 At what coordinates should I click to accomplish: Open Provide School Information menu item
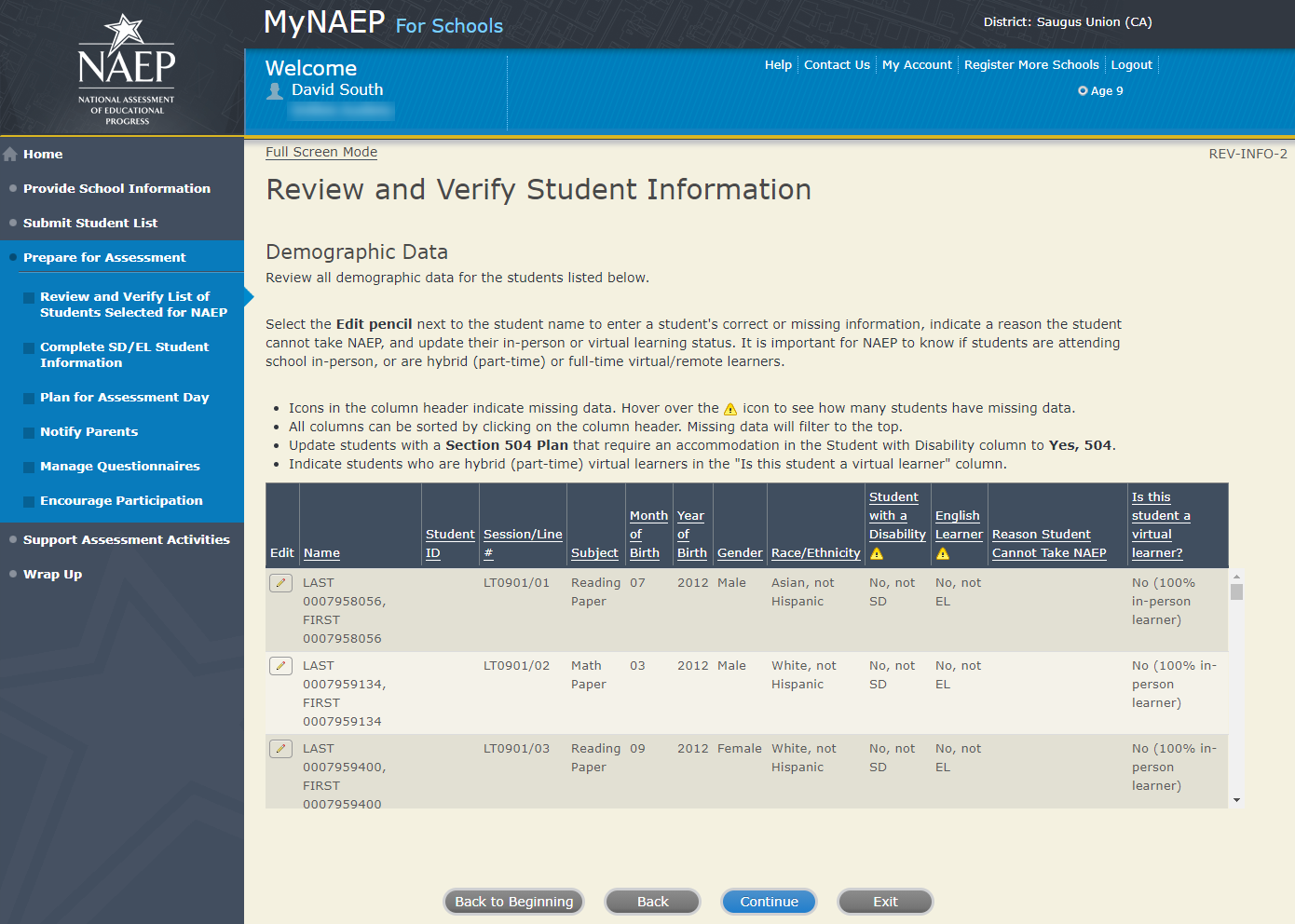click(116, 188)
